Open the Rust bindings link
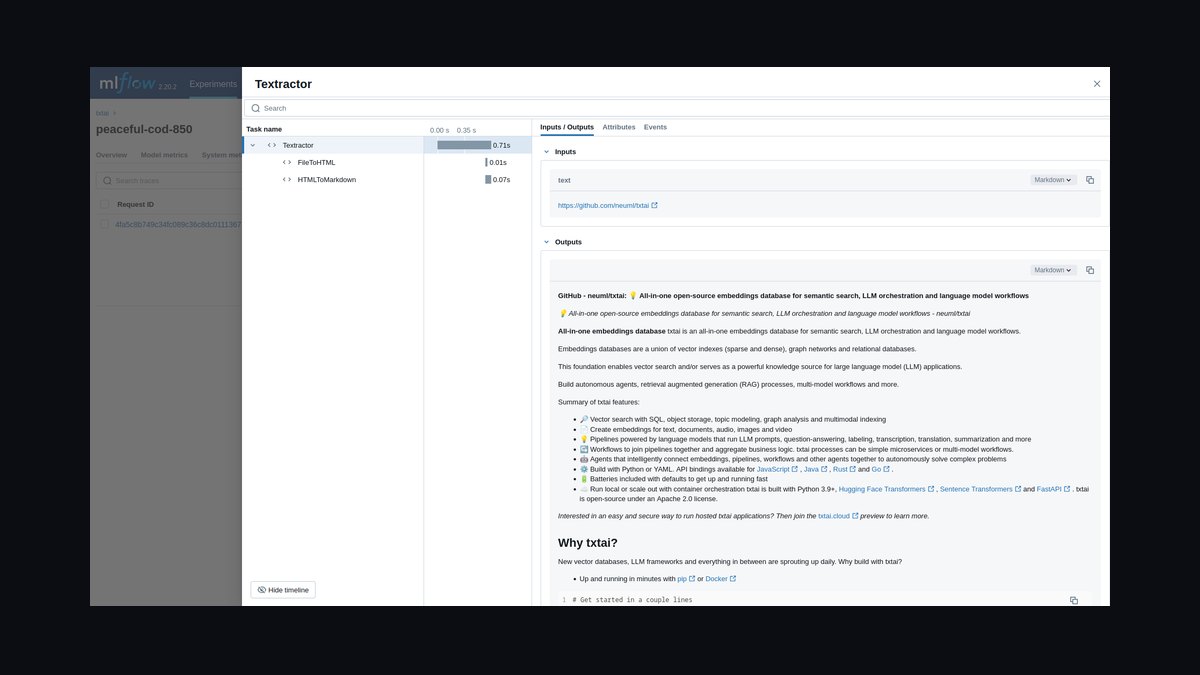This screenshot has width=1200, height=675. click(x=844, y=469)
